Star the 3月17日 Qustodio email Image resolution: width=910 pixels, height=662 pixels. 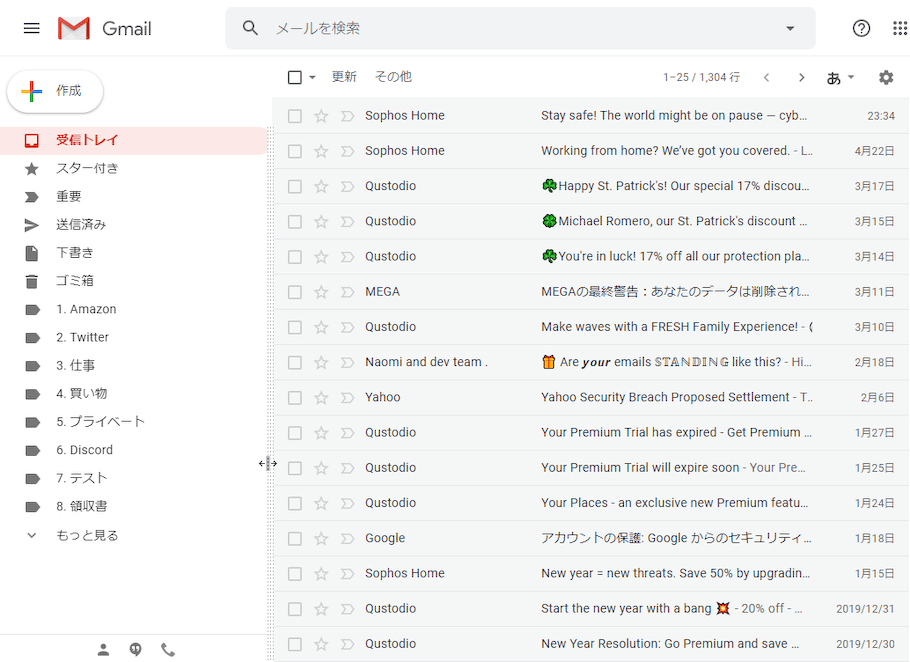321,186
